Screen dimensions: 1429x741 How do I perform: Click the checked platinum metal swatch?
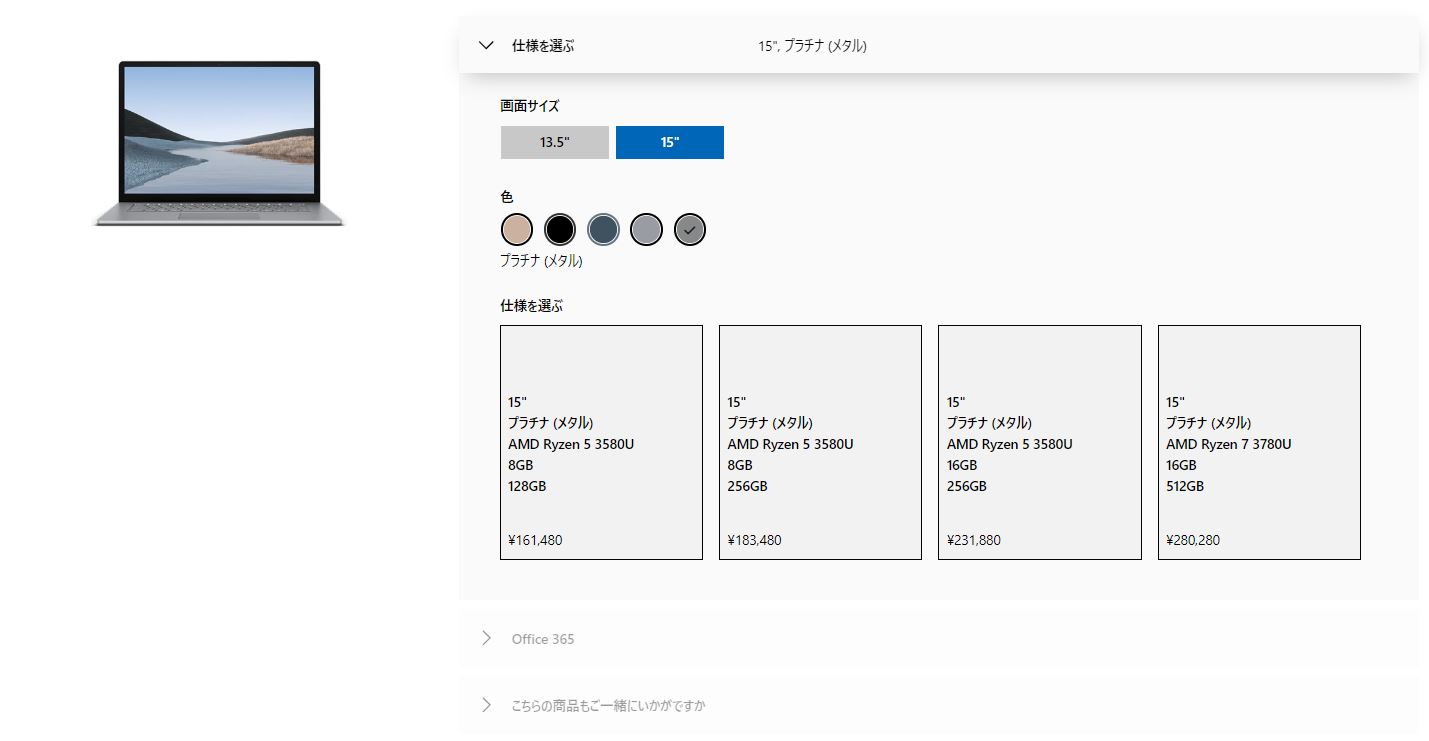click(x=690, y=229)
